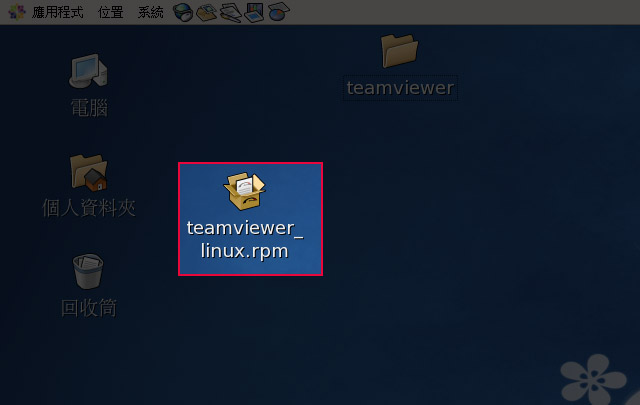
Task: Launch the spreadsheet pie-chart icon in panel
Action: coord(279,11)
